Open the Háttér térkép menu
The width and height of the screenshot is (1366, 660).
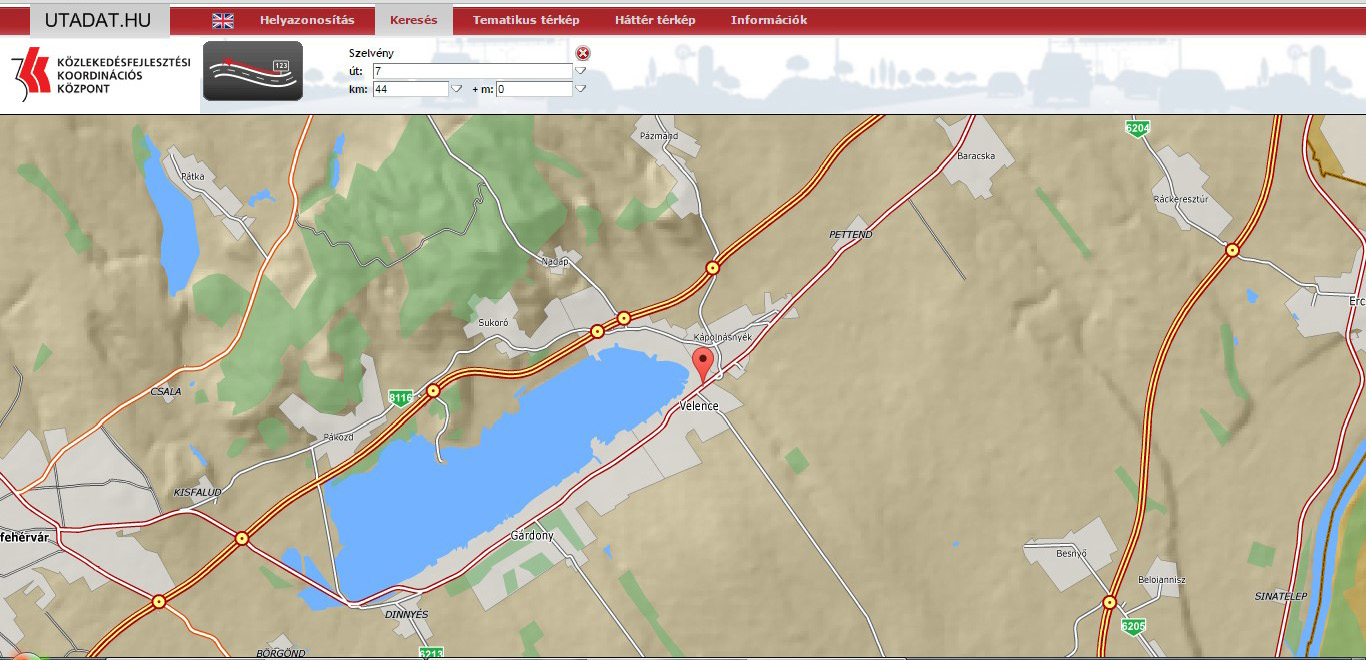(655, 20)
